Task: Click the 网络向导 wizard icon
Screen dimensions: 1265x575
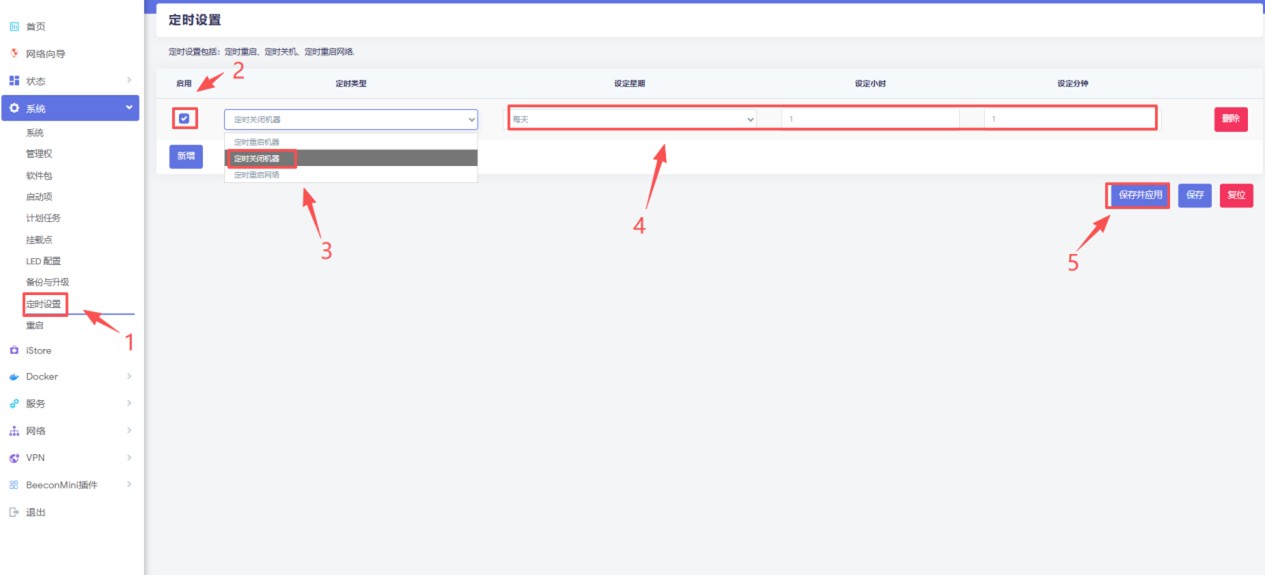Action: click(14, 53)
